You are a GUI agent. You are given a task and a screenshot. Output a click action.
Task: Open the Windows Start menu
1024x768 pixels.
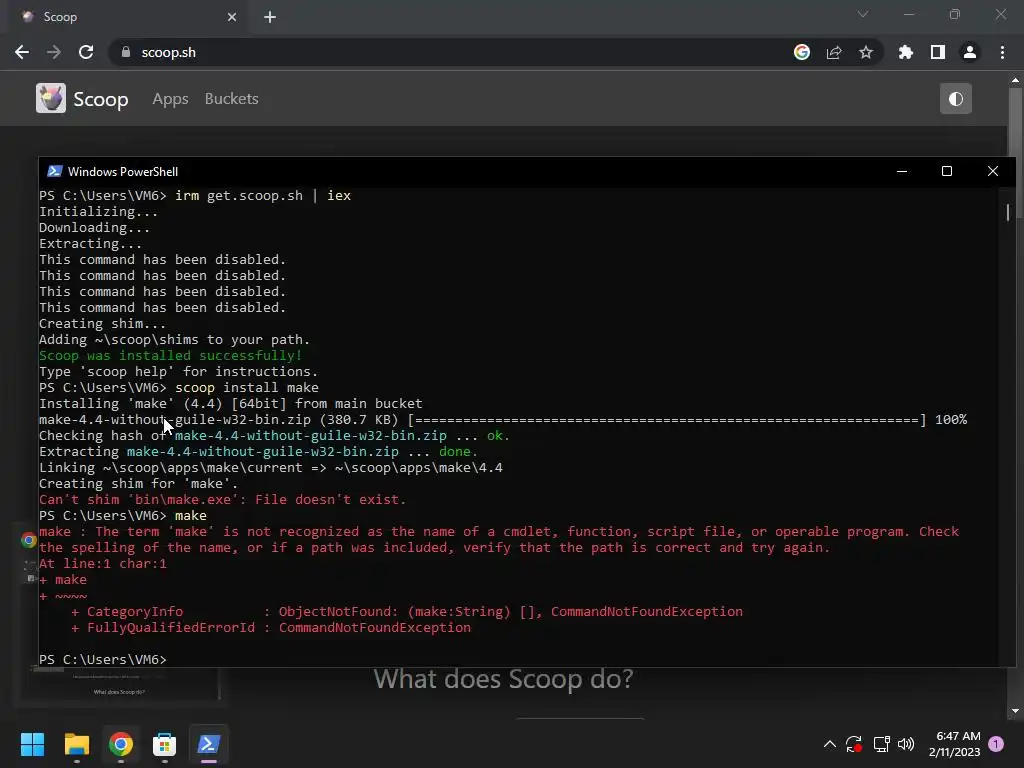click(x=32, y=744)
